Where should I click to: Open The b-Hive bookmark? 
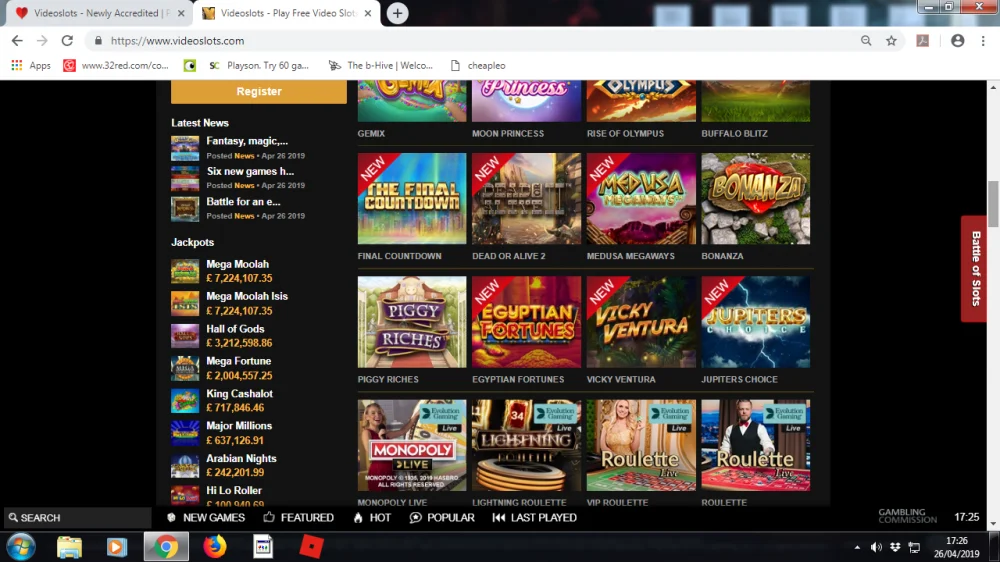[381, 65]
